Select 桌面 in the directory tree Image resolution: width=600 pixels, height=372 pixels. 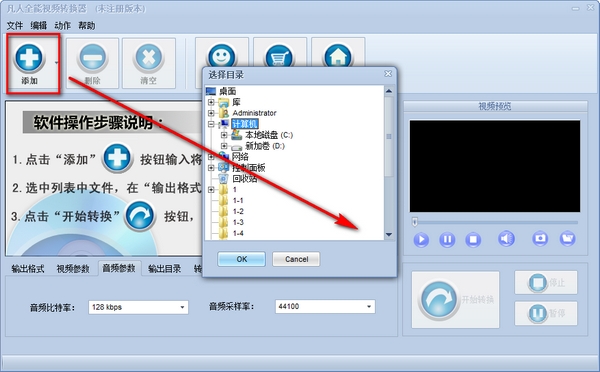click(228, 91)
